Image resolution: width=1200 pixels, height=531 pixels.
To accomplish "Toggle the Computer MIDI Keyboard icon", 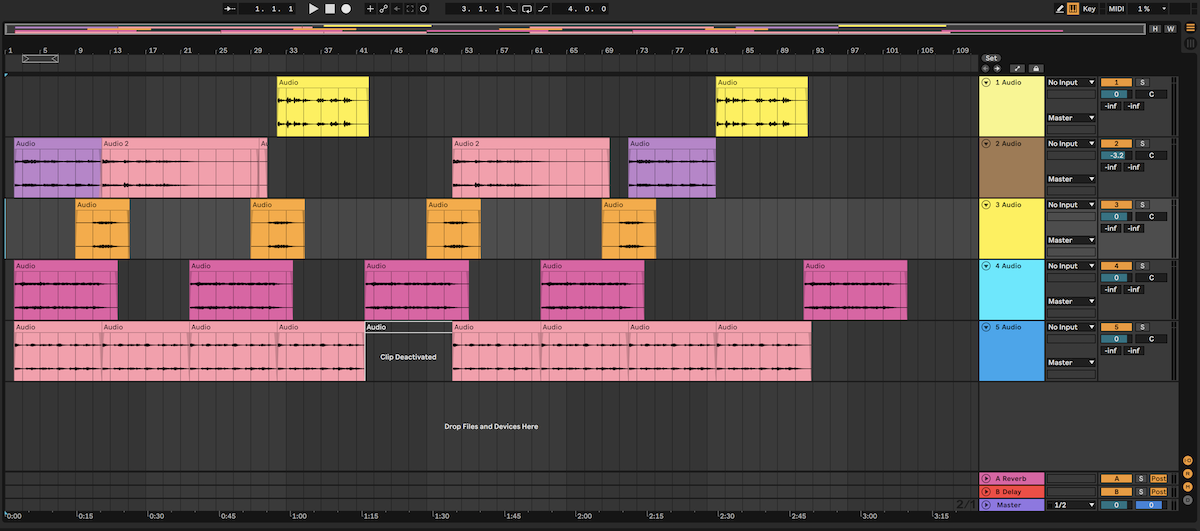I will (1073, 8).
